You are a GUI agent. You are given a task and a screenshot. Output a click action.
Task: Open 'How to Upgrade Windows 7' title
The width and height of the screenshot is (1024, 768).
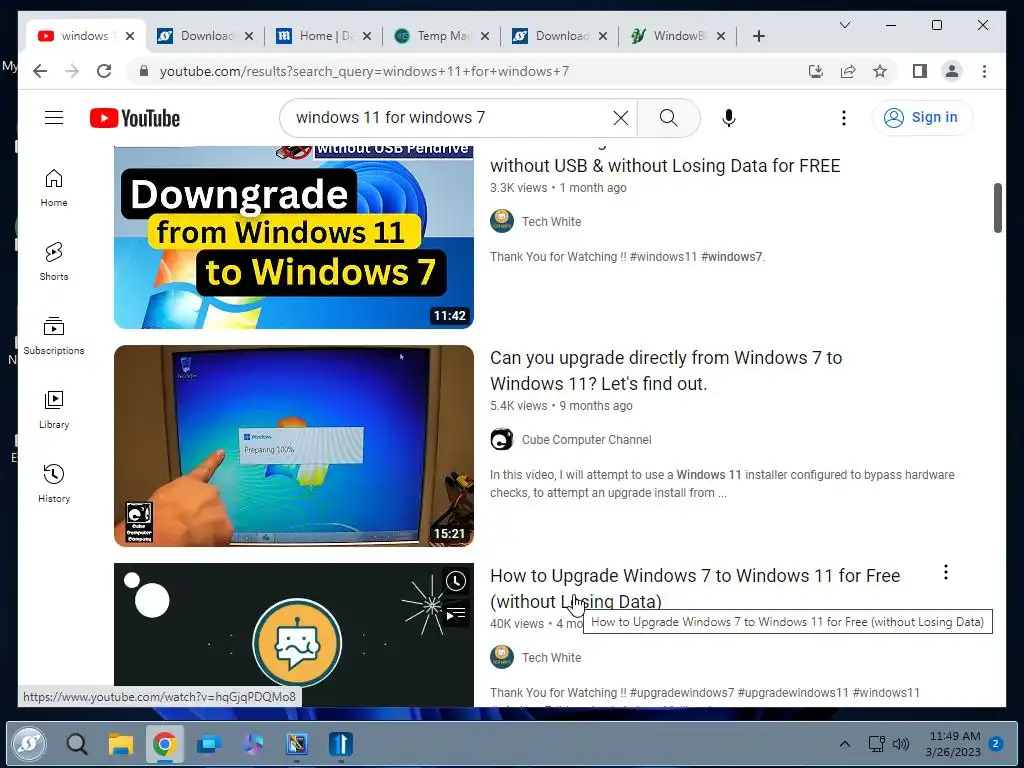pyautogui.click(x=695, y=588)
